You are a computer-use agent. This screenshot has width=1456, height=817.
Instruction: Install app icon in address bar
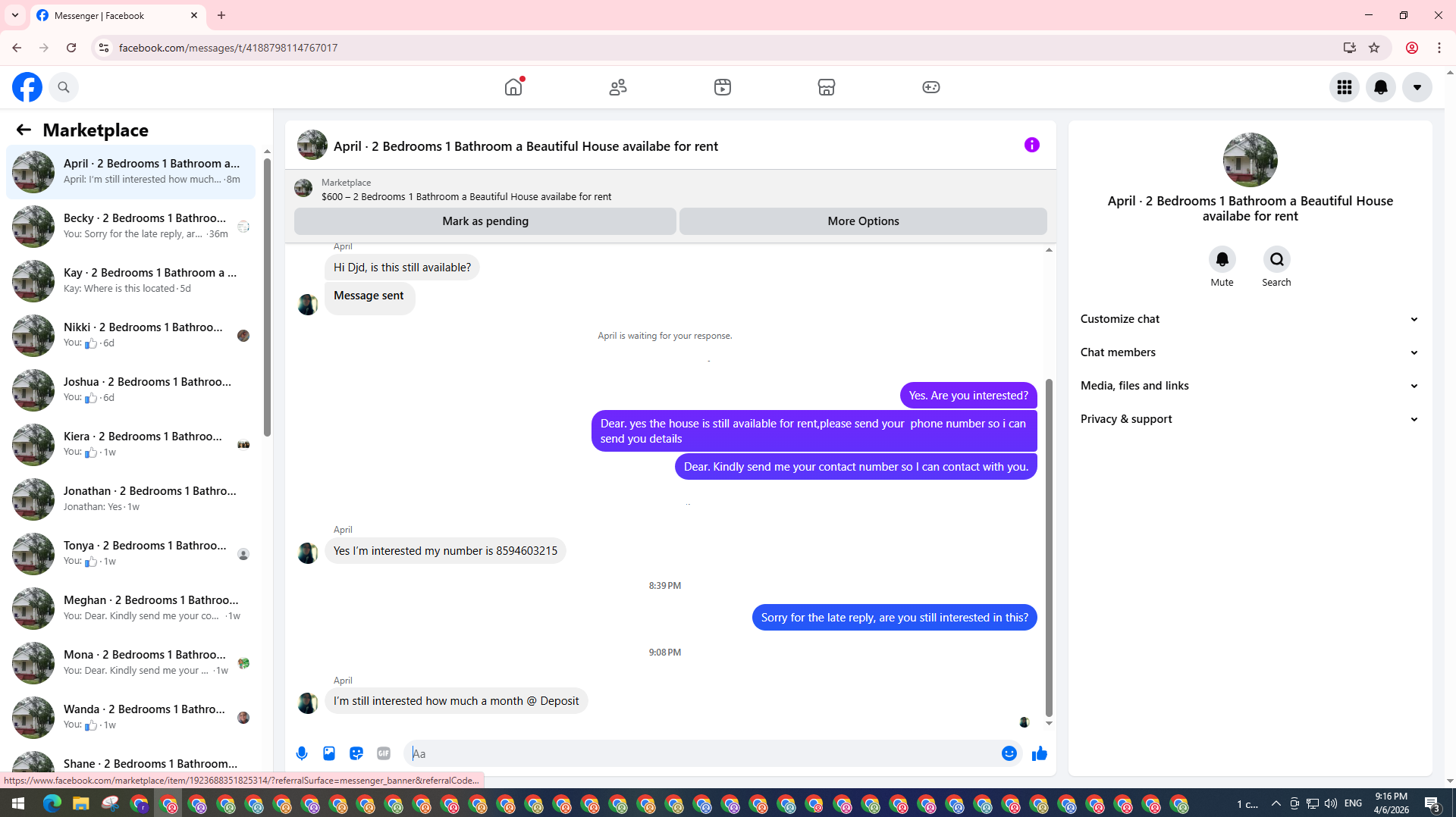[1349, 48]
